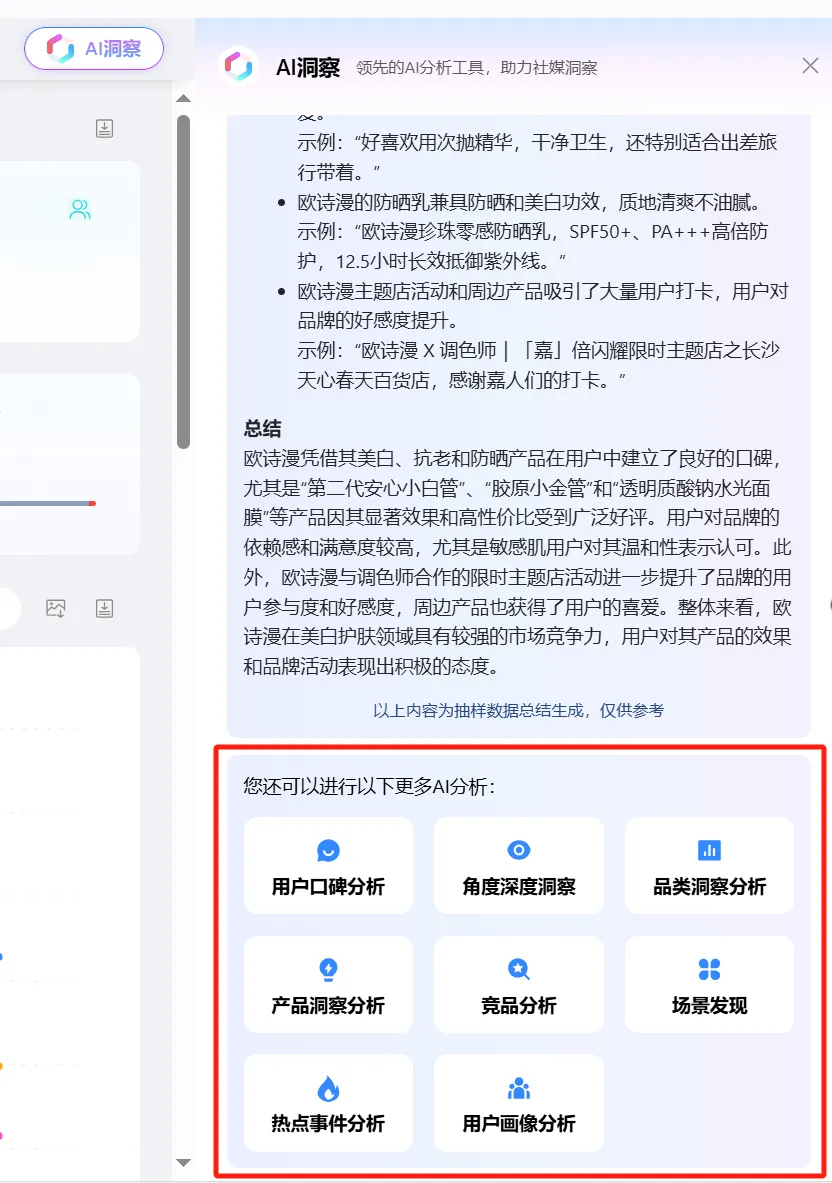832x1183 pixels.
Task: Click the vertical scrollbar thumb
Action: pos(183,282)
